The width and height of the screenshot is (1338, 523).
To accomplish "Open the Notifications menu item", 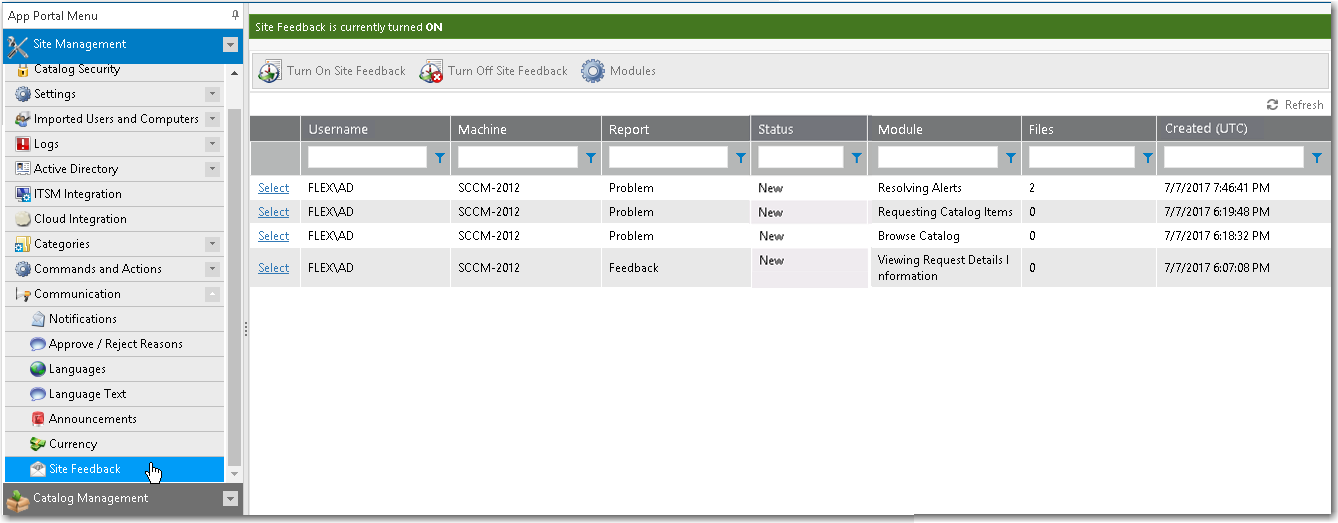I will coord(82,319).
